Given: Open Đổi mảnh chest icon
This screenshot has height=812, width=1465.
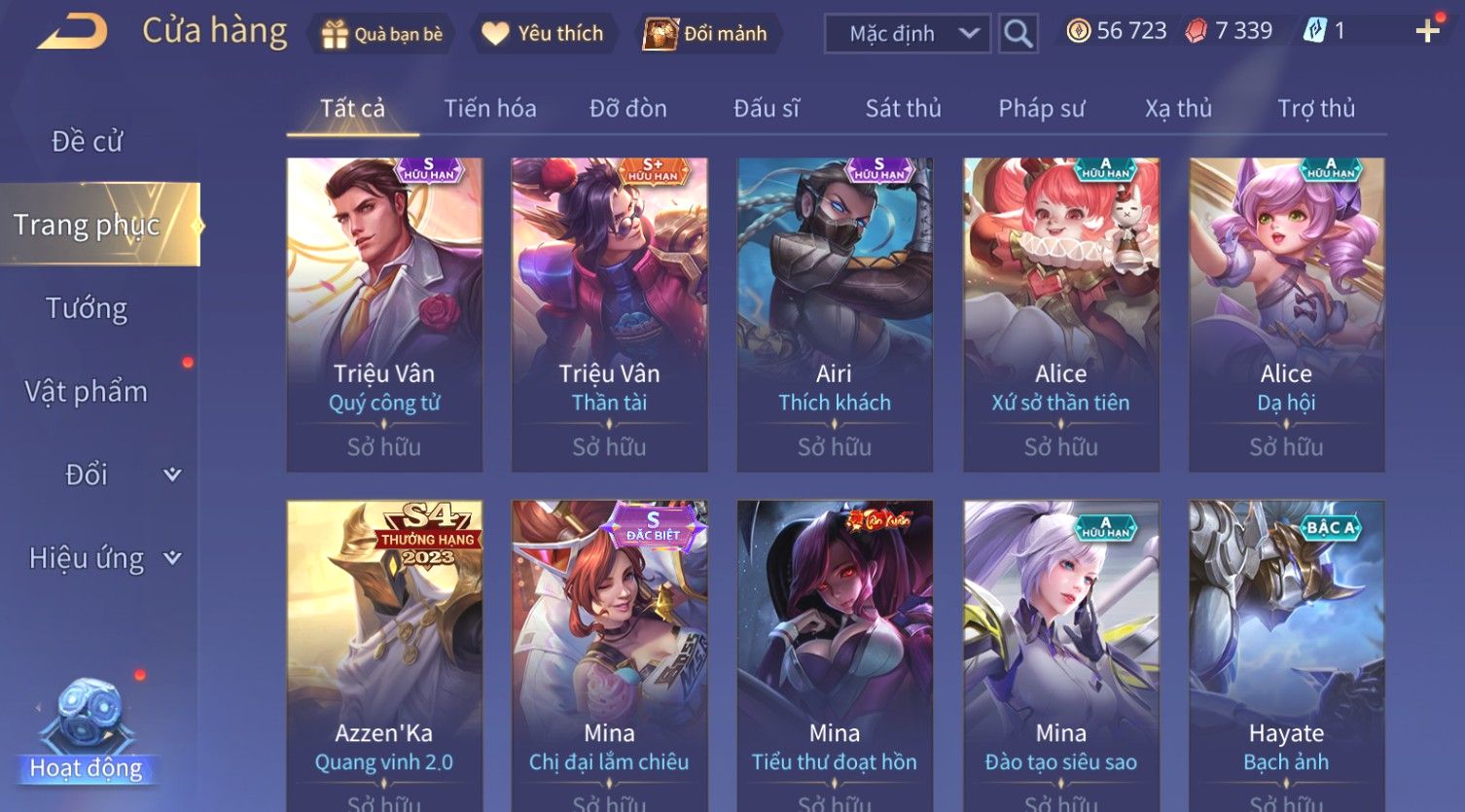Looking at the screenshot, I should click(x=660, y=34).
